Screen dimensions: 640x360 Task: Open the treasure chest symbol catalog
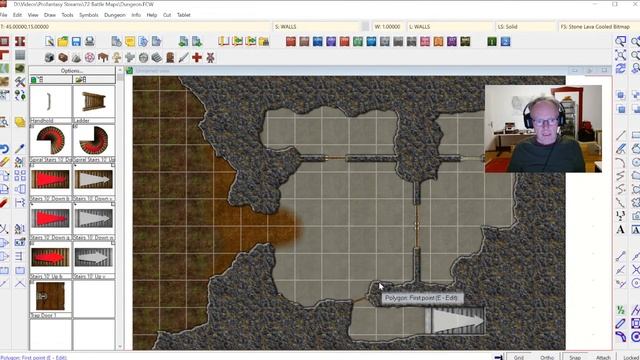63,58
